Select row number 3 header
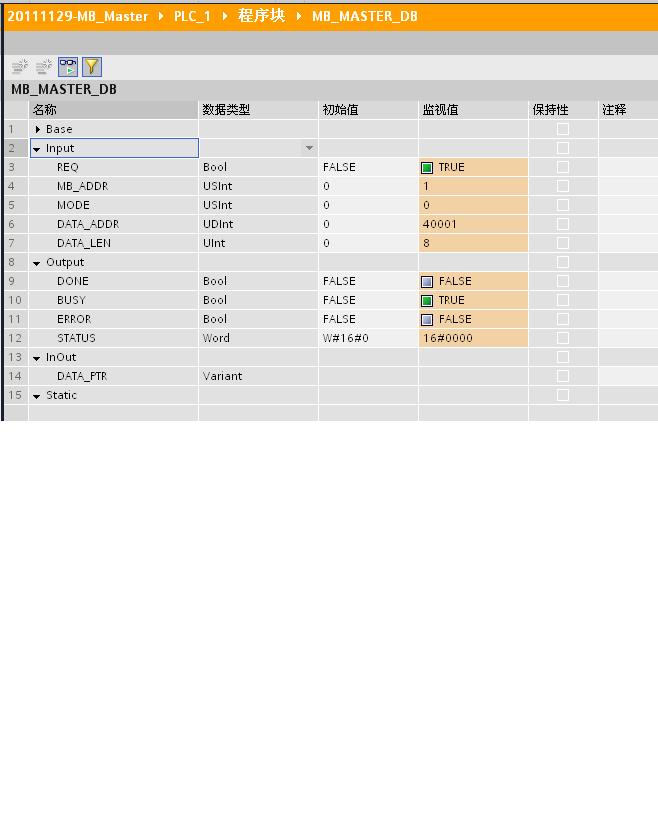The image size is (658, 825). [x=16, y=167]
